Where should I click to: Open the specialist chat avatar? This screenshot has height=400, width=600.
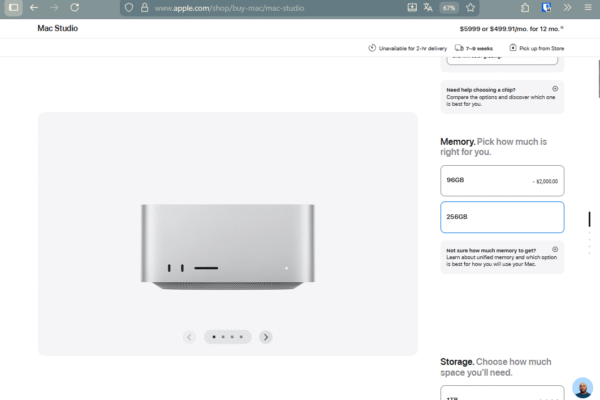(582, 387)
